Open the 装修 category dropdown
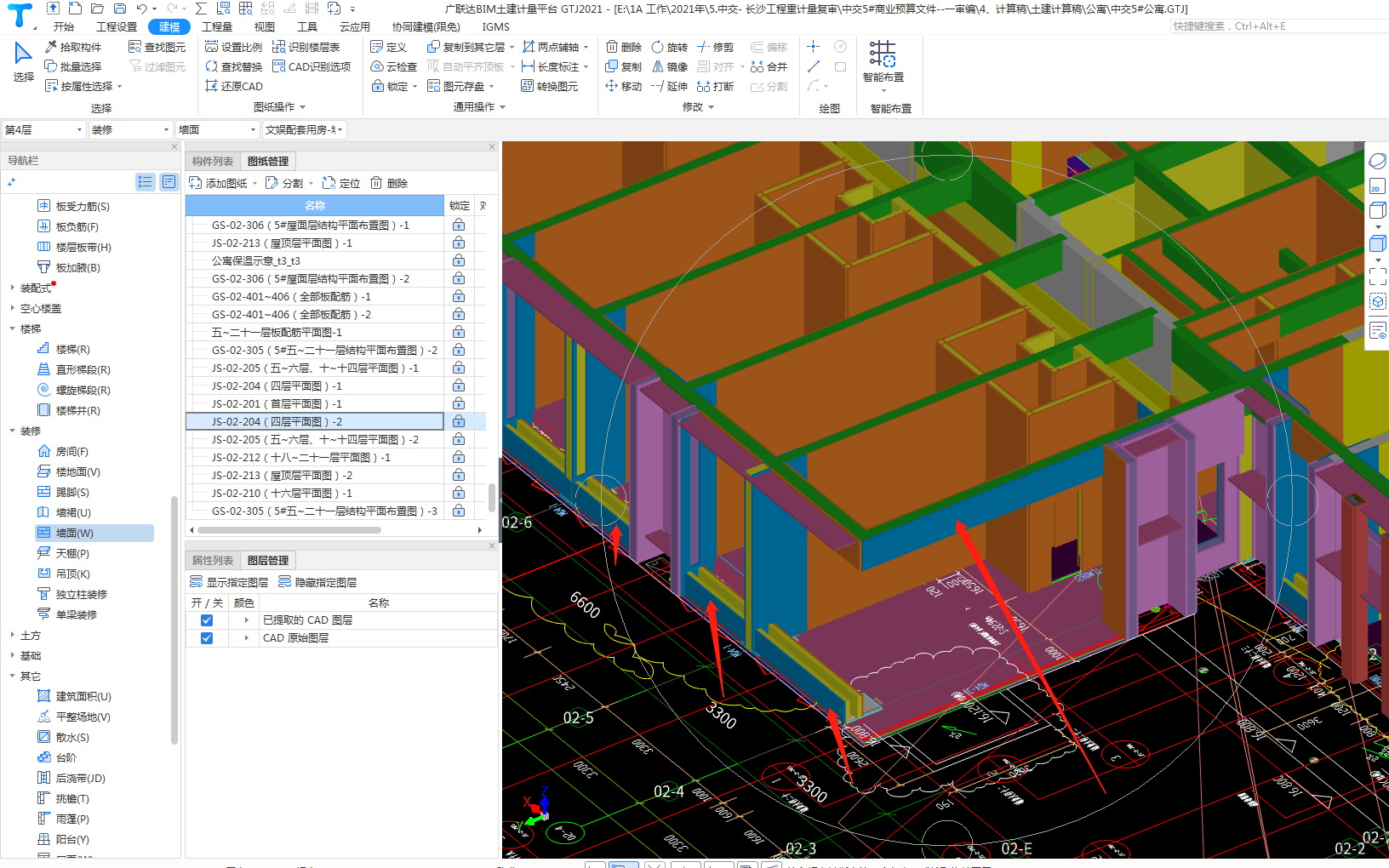Image resolution: width=1389 pixels, height=868 pixels. point(131,129)
